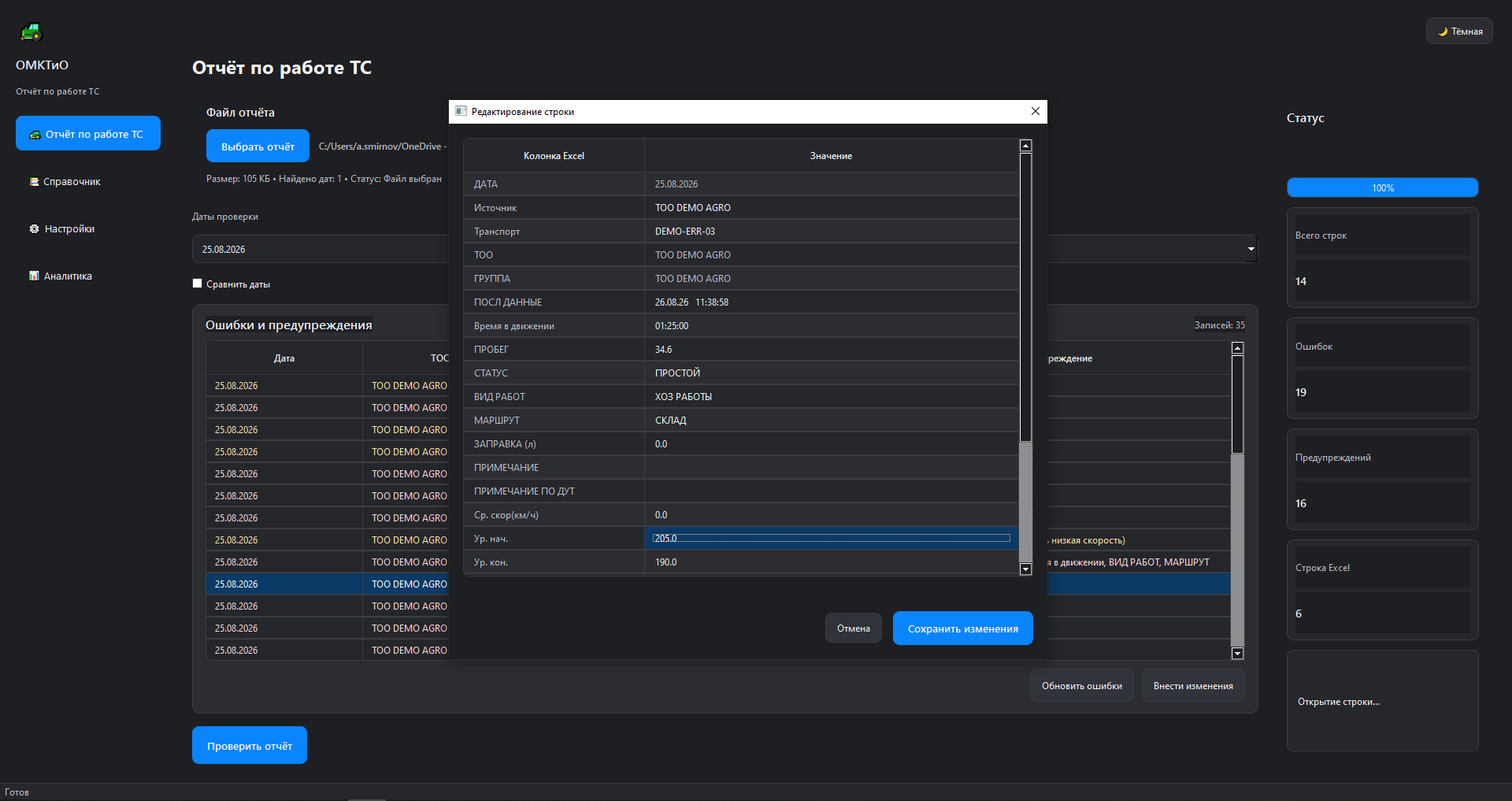Open Настройки gear icon in sidebar

pyautogui.click(x=34, y=229)
